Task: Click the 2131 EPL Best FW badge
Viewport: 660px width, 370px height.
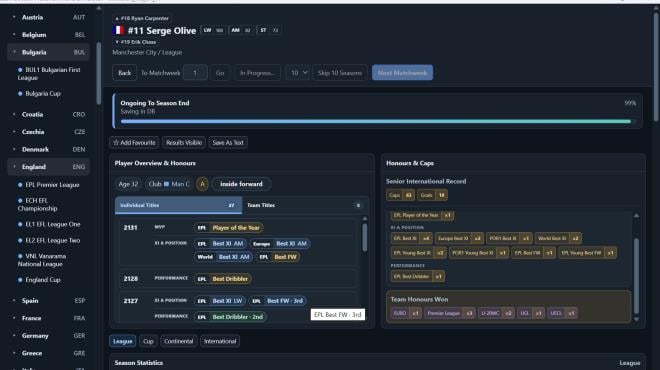Action: coord(278,257)
